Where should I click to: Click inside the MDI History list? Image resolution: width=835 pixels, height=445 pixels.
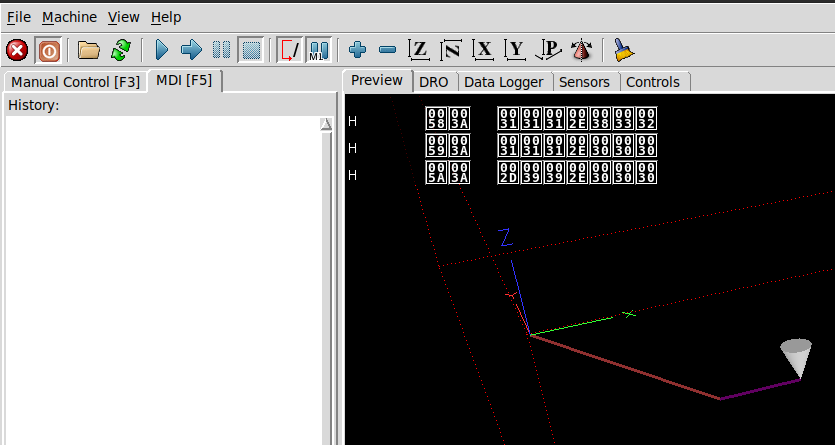point(162,280)
